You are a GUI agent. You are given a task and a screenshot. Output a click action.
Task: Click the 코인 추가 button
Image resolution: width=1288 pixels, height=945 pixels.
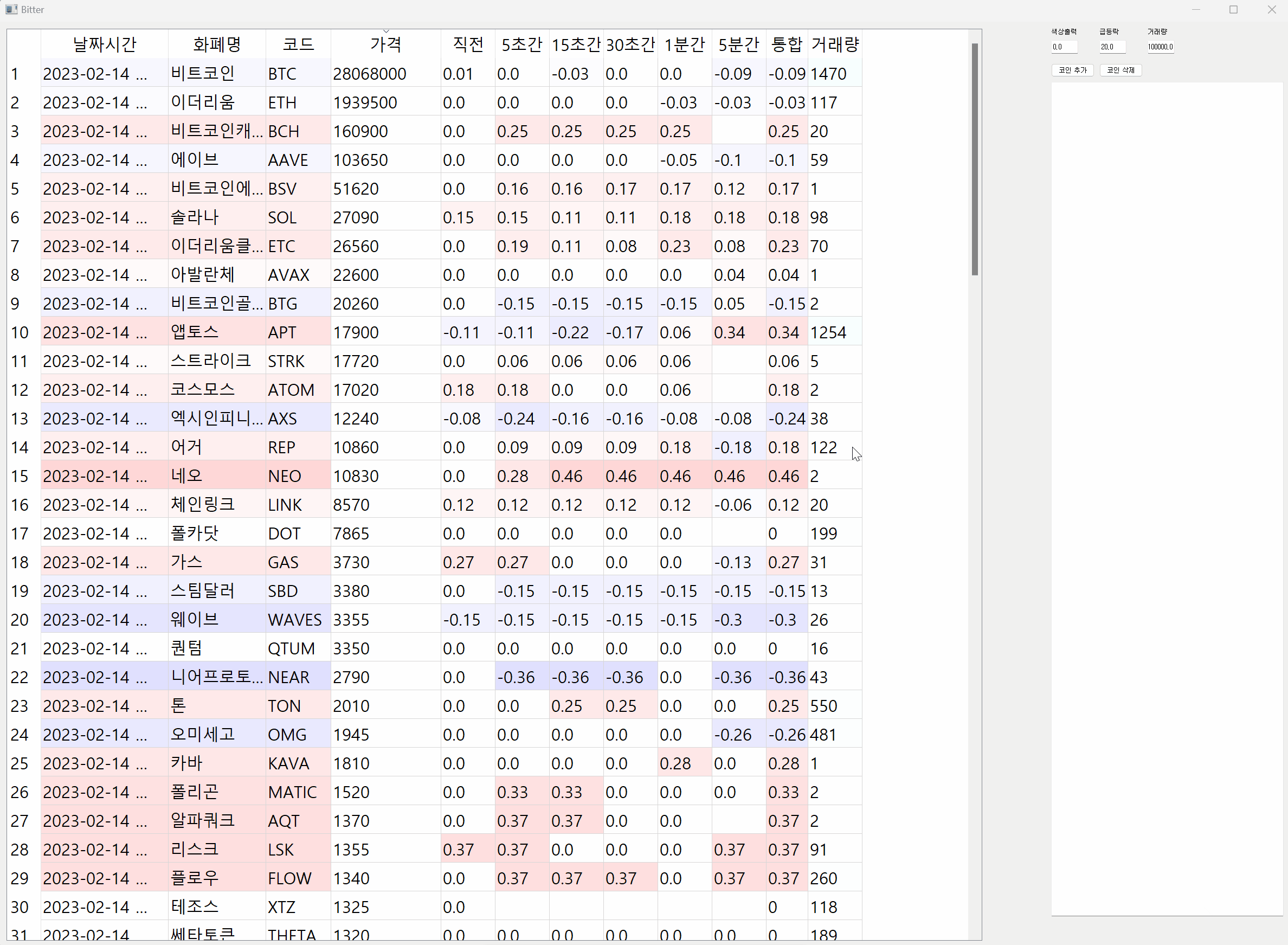coord(1072,70)
